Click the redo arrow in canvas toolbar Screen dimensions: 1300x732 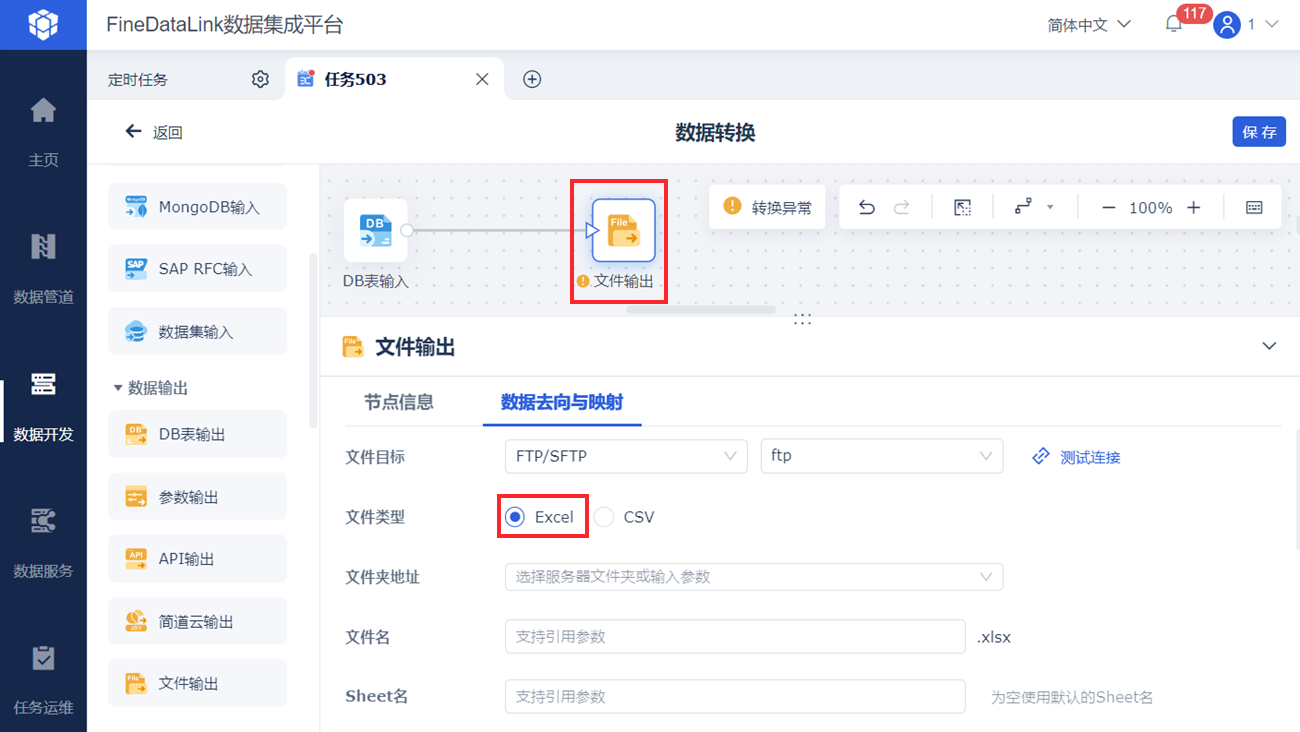click(x=901, y=207)
